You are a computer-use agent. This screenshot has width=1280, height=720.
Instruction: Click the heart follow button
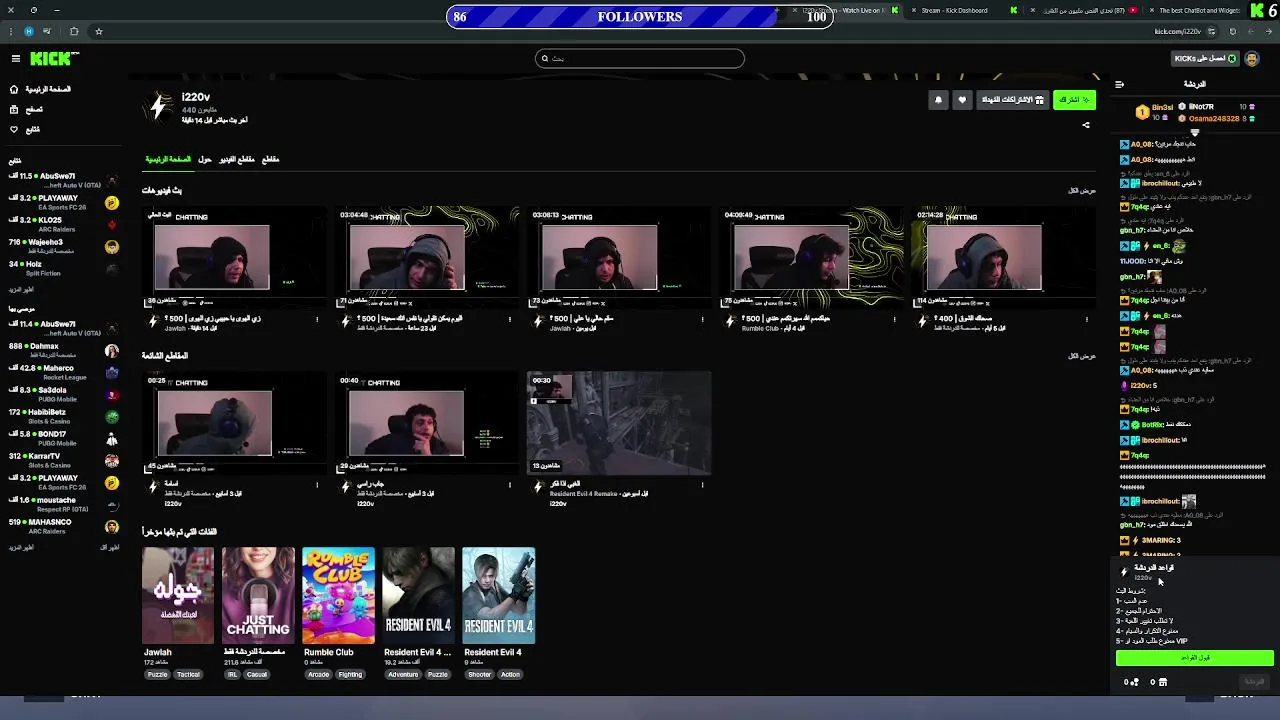click(x=962, y=100)
